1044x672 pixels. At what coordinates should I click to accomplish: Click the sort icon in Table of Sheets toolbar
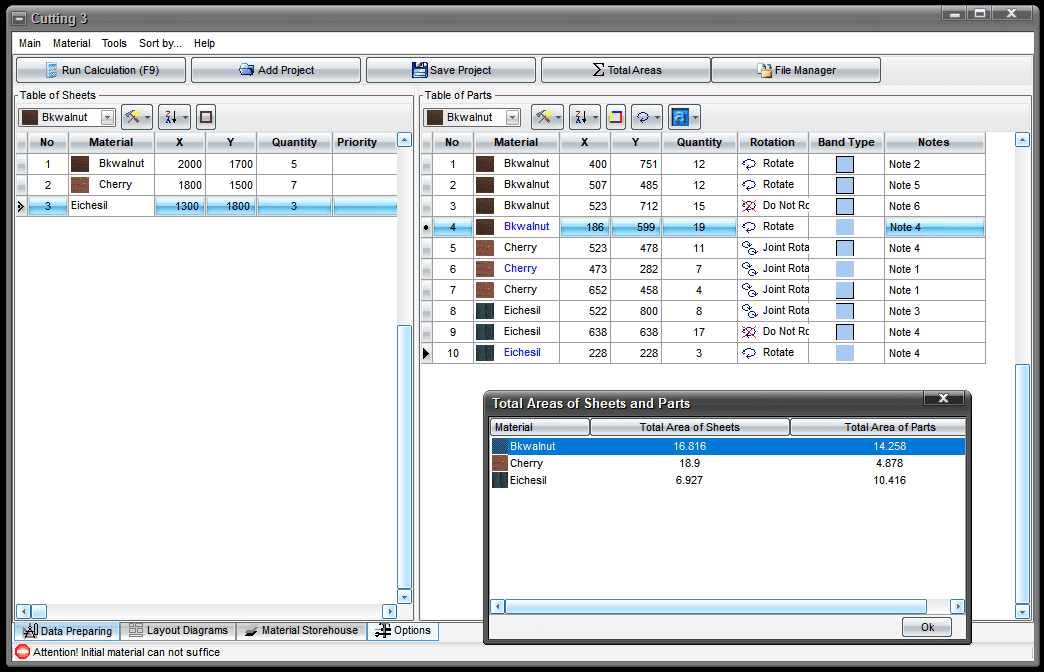pyautogui.click(x=170, y=117)
